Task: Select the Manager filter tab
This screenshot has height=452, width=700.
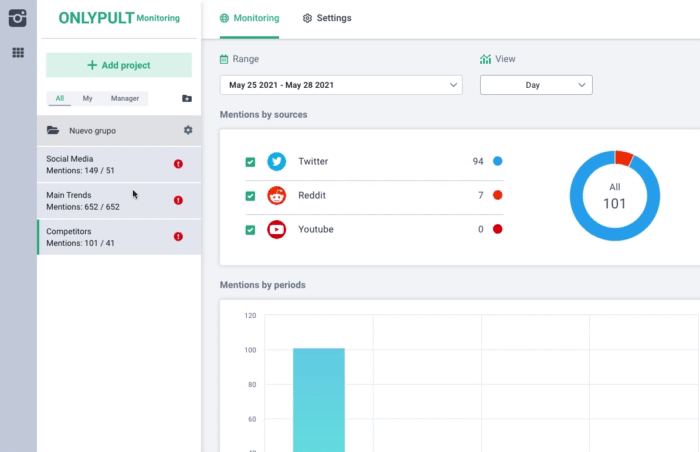Action: (x=125, y=98)
